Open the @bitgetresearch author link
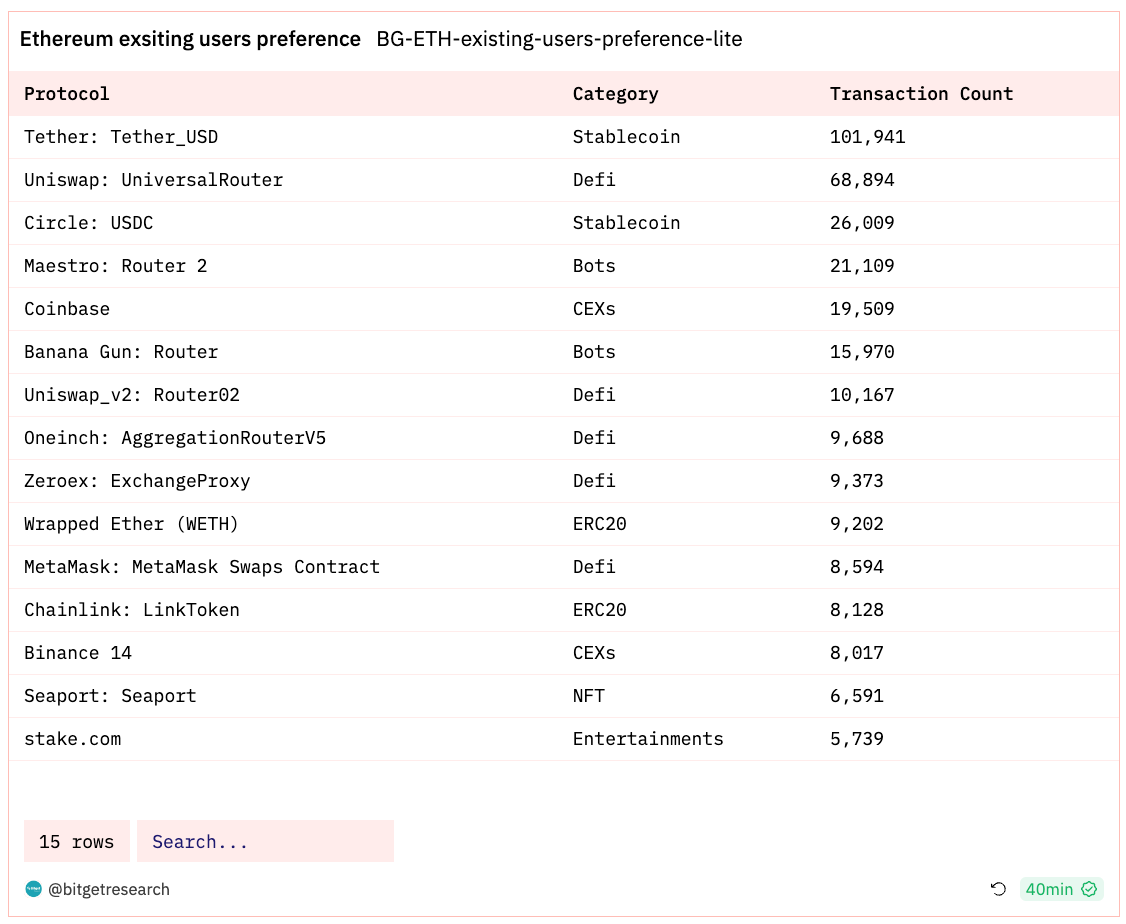Viewport: 1126px width, 924px height. tap(109, 889)
